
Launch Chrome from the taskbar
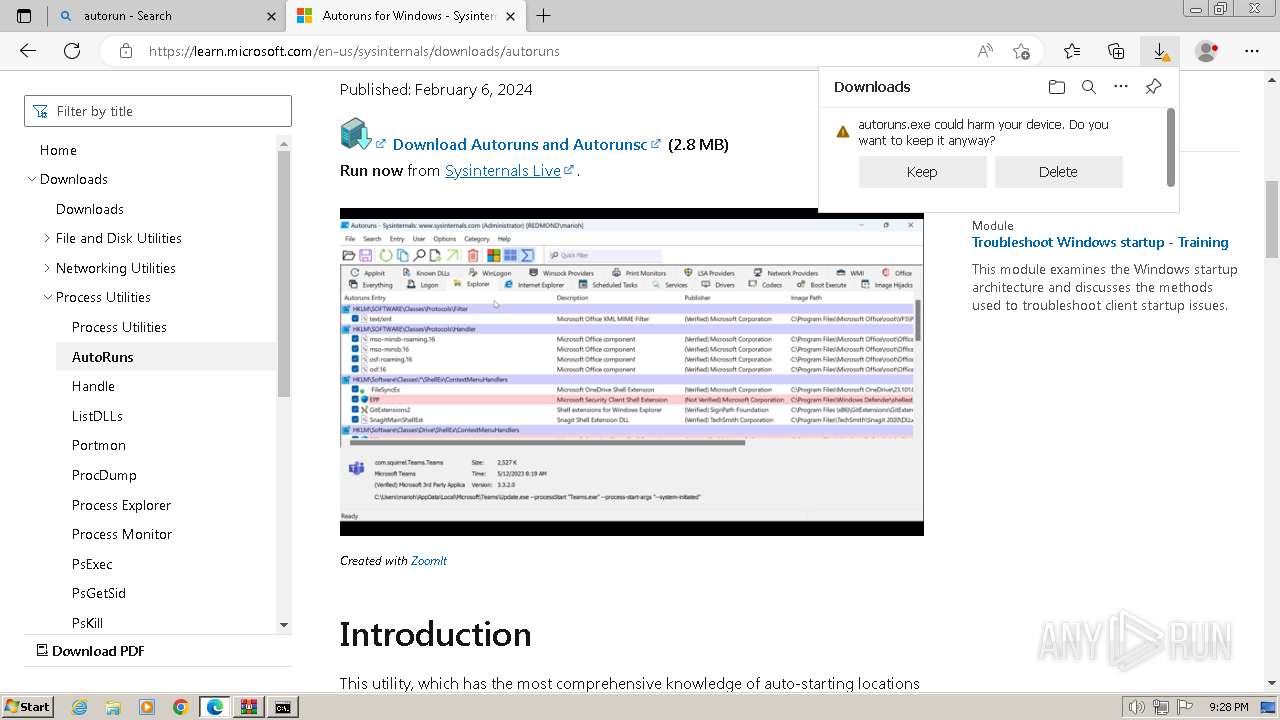coord(180,707)
